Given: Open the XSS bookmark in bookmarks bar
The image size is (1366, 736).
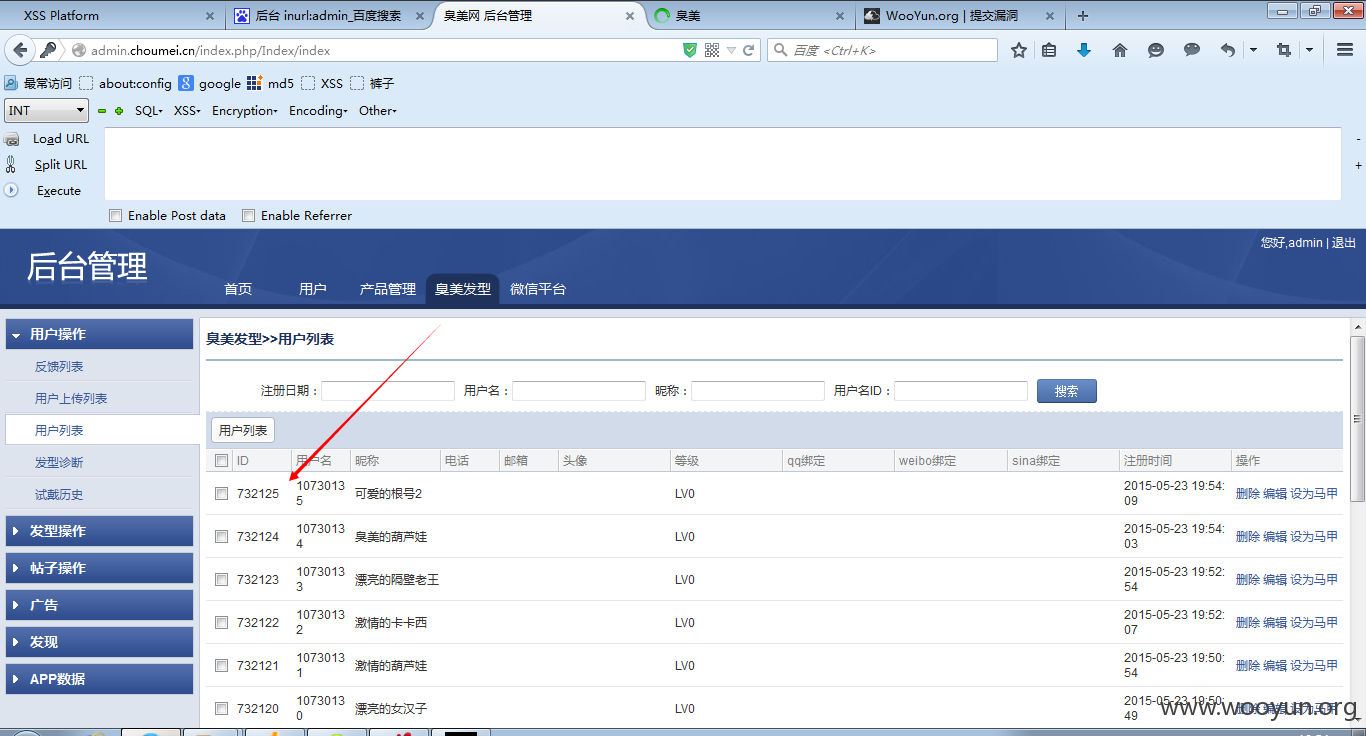Looking at the screenshot, I should 322,84.
